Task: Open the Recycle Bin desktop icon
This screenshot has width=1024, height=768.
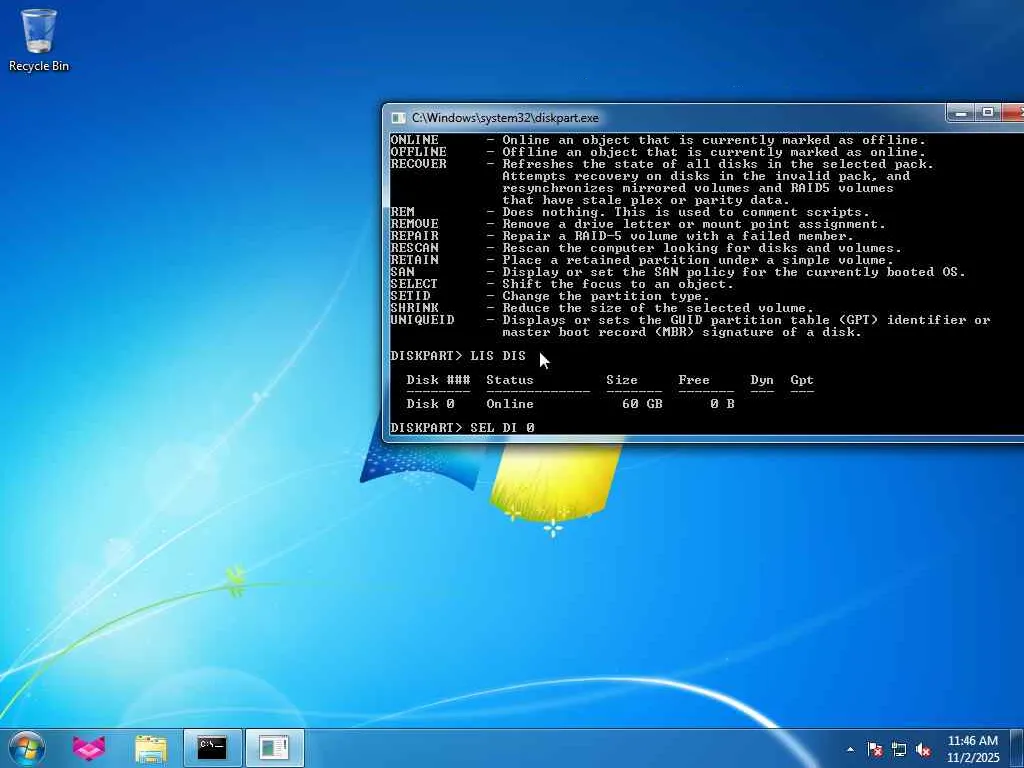Action: [x=39, y=39]
